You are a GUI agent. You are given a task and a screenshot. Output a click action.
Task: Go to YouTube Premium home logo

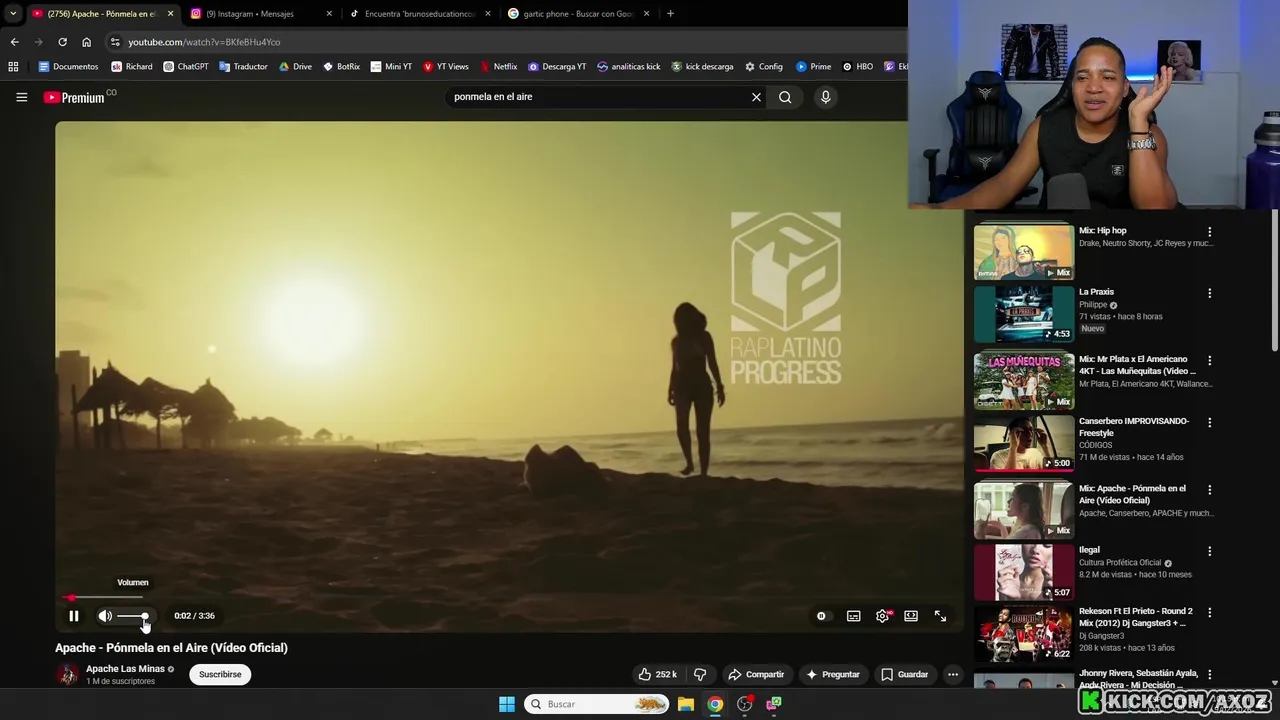coord(74,97)
